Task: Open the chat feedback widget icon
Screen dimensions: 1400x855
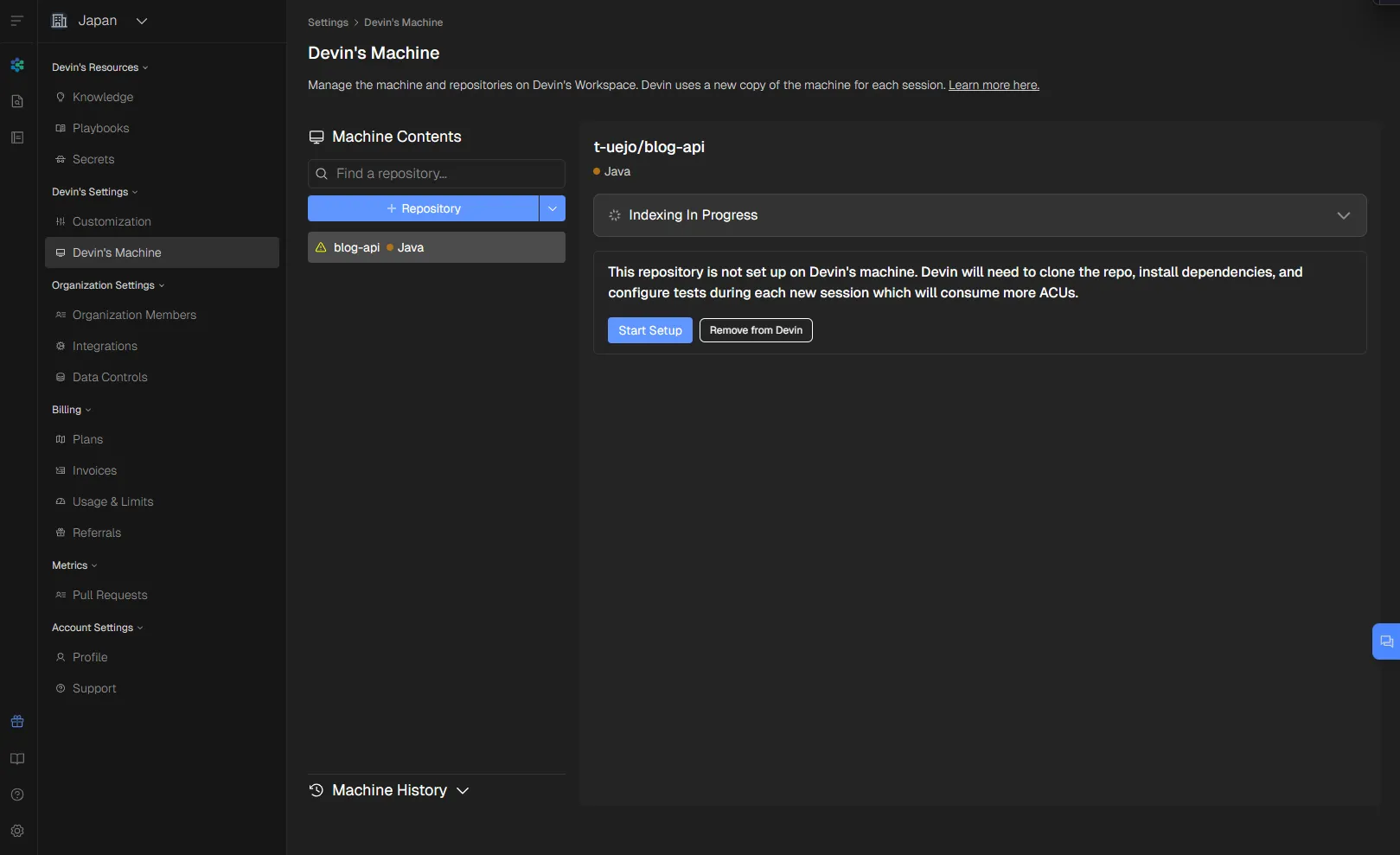Action: click(1386, 641)
